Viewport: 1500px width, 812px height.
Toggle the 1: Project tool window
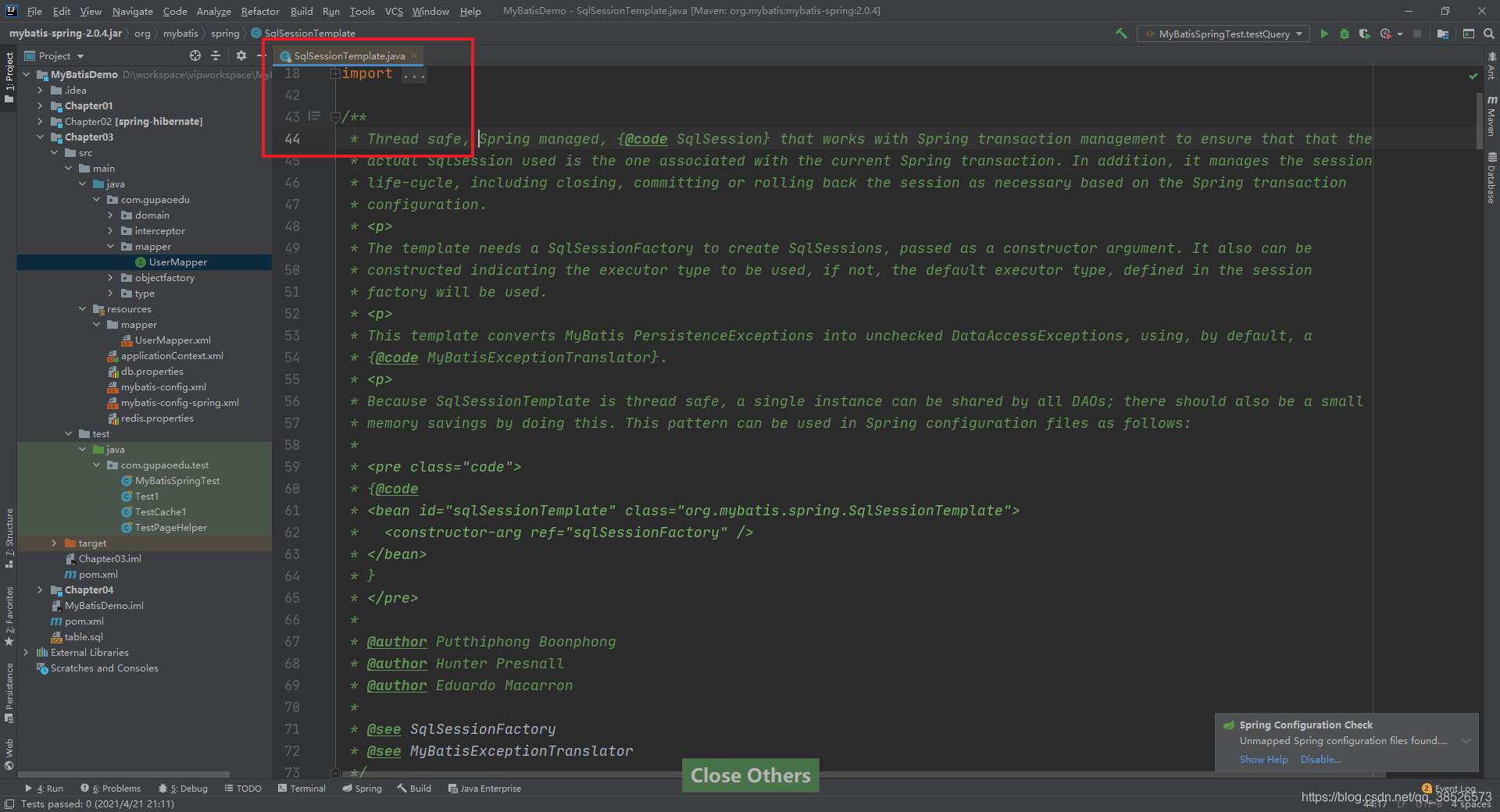click(x=9, y=78)
